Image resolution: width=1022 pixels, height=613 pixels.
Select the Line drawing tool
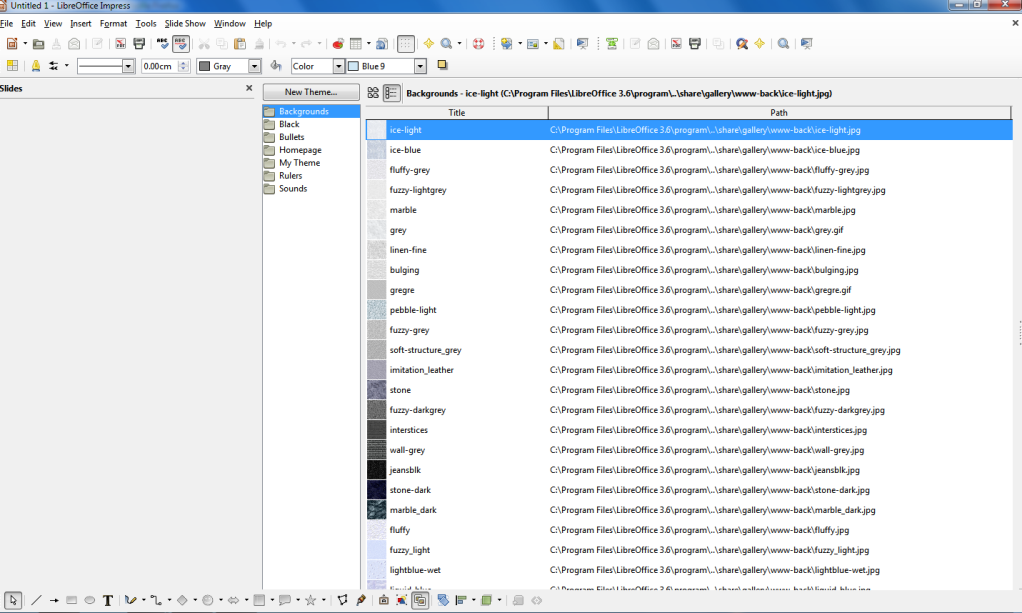pos(36,600)
